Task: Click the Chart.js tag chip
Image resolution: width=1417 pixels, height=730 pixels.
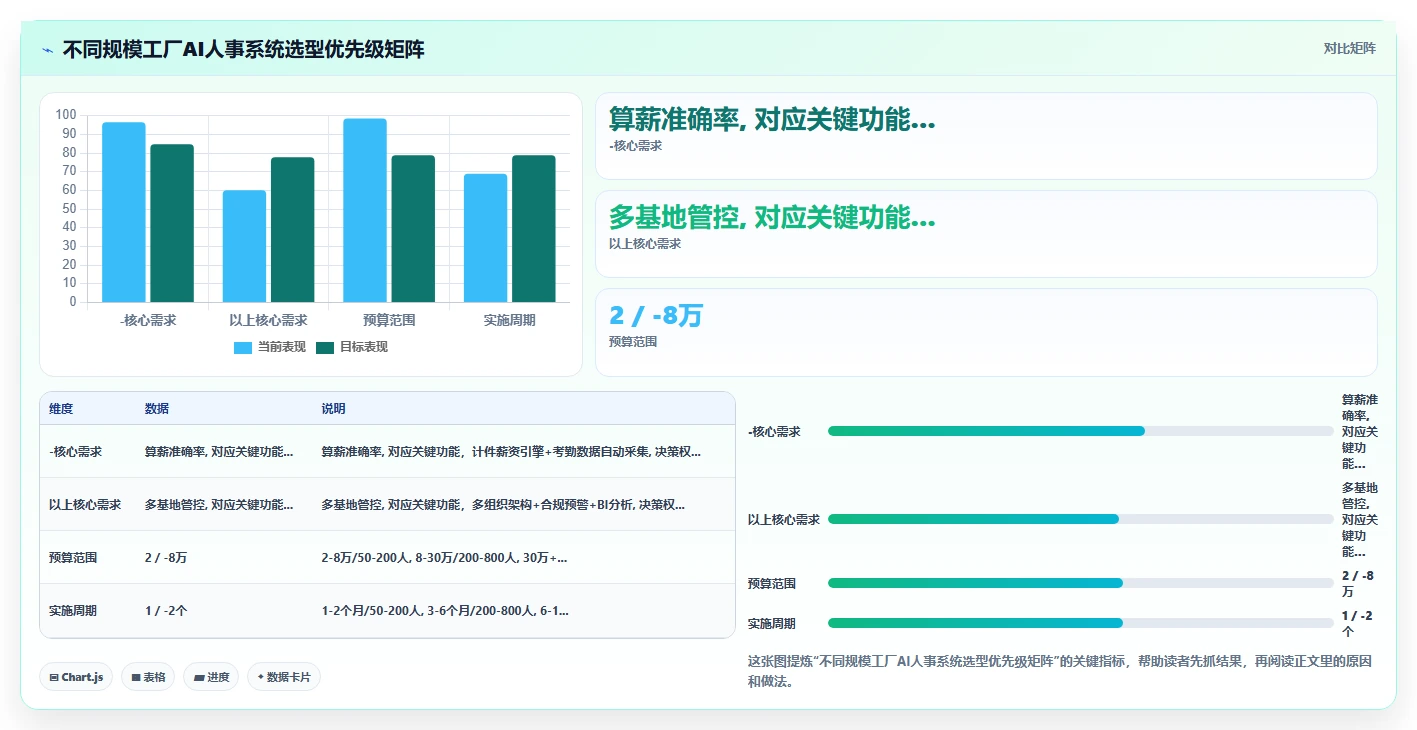Action: 76,677
